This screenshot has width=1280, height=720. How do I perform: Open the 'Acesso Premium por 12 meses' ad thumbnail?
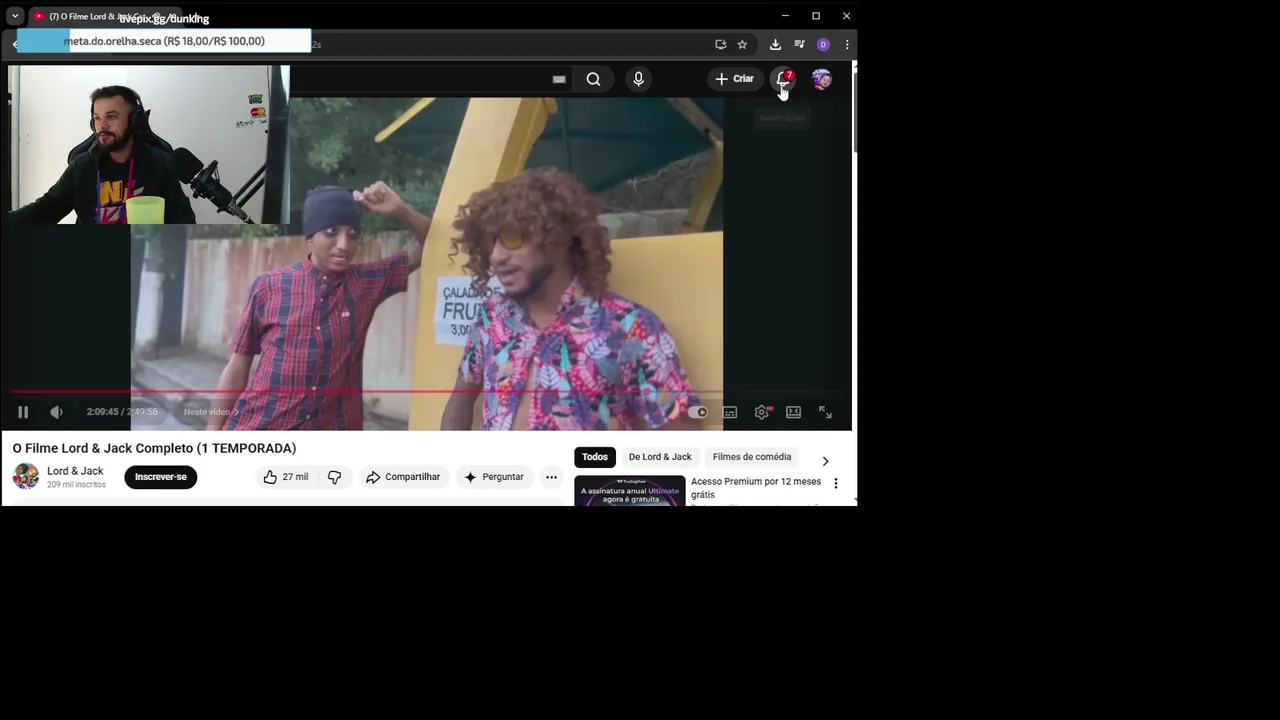tap(630, 491)
